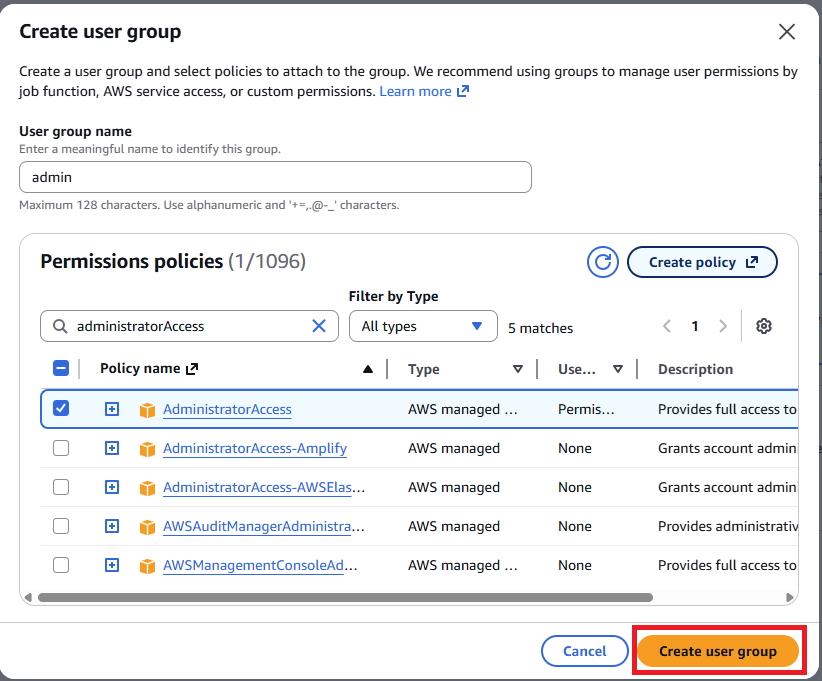Sort ascending by Policy name arrow

coord(368,369)
